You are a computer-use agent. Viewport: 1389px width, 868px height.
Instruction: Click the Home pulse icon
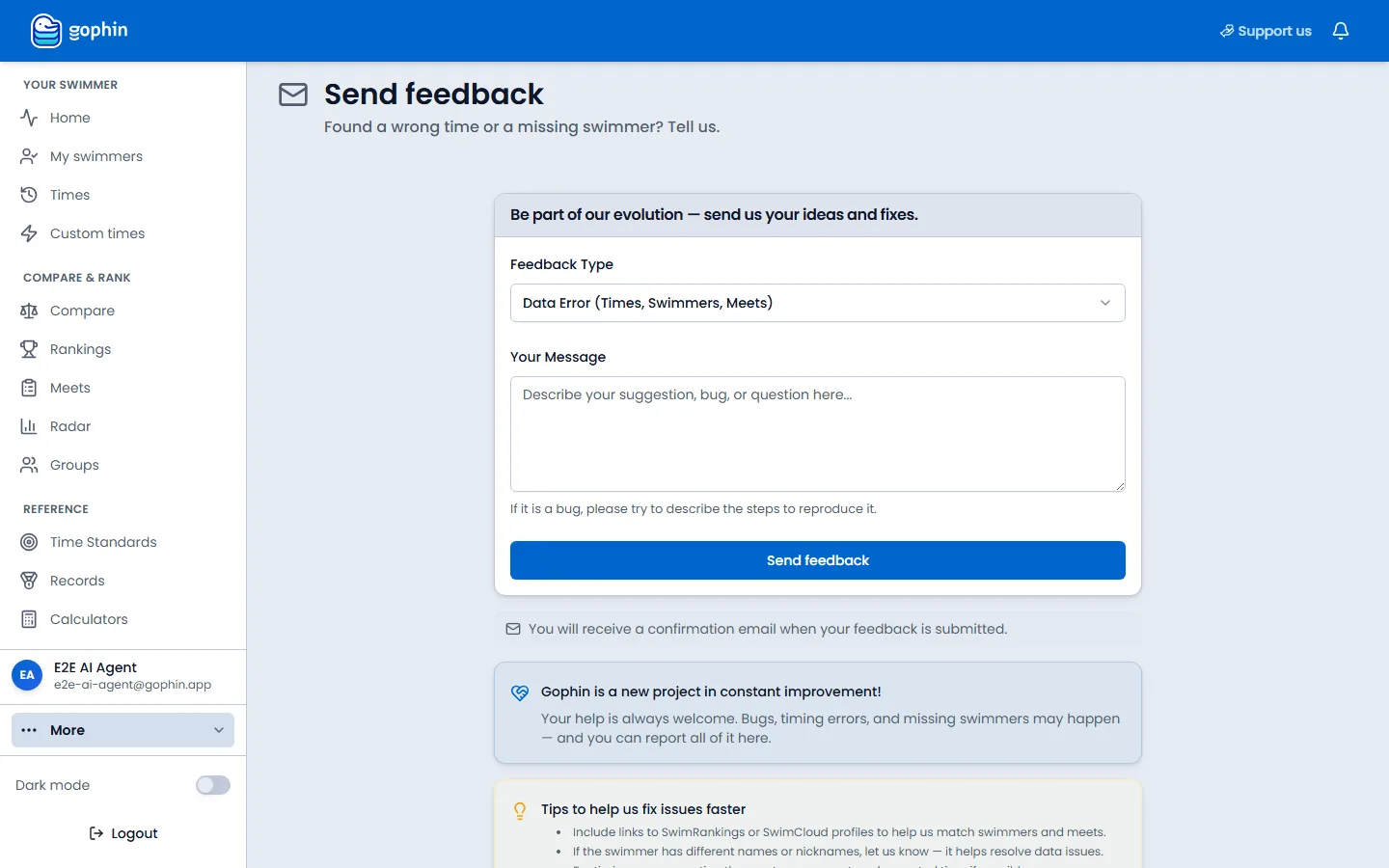coord(29,118)
